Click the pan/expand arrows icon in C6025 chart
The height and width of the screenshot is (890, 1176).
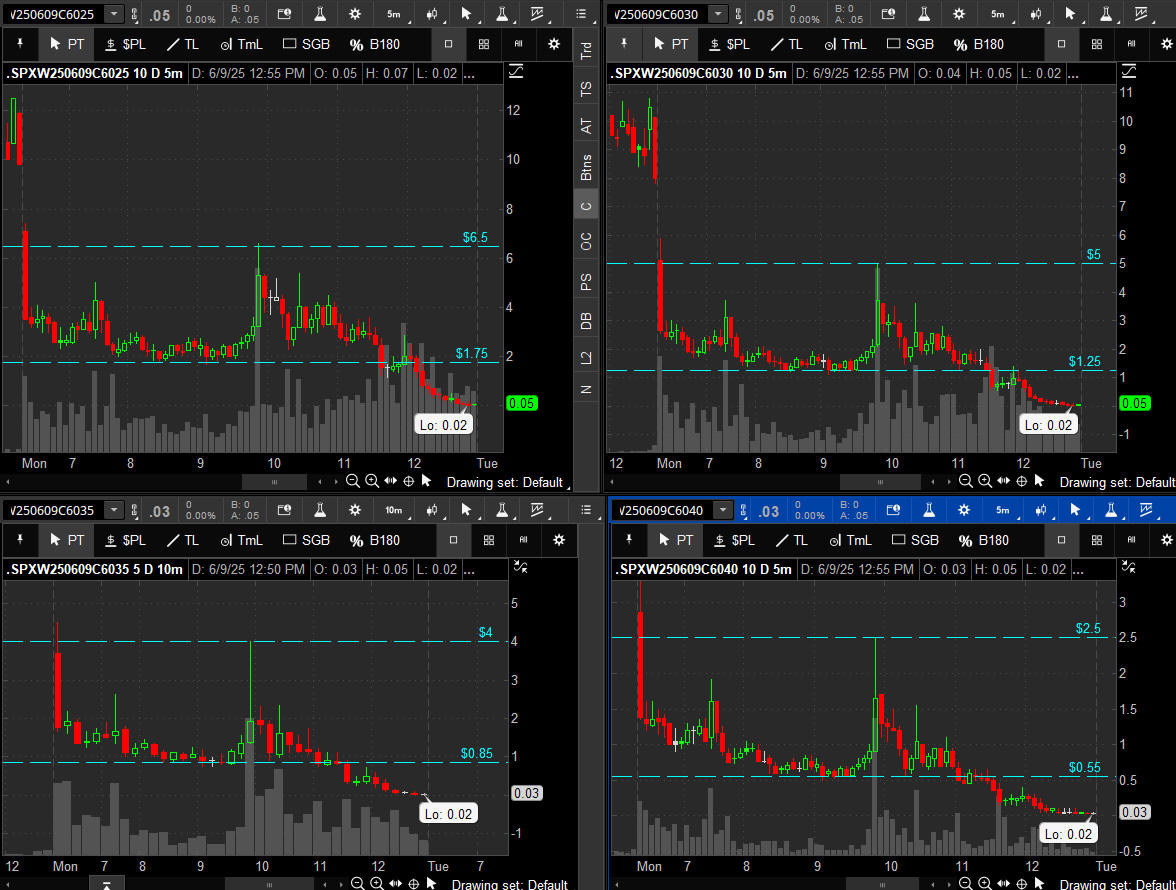[x=391, y=481]
